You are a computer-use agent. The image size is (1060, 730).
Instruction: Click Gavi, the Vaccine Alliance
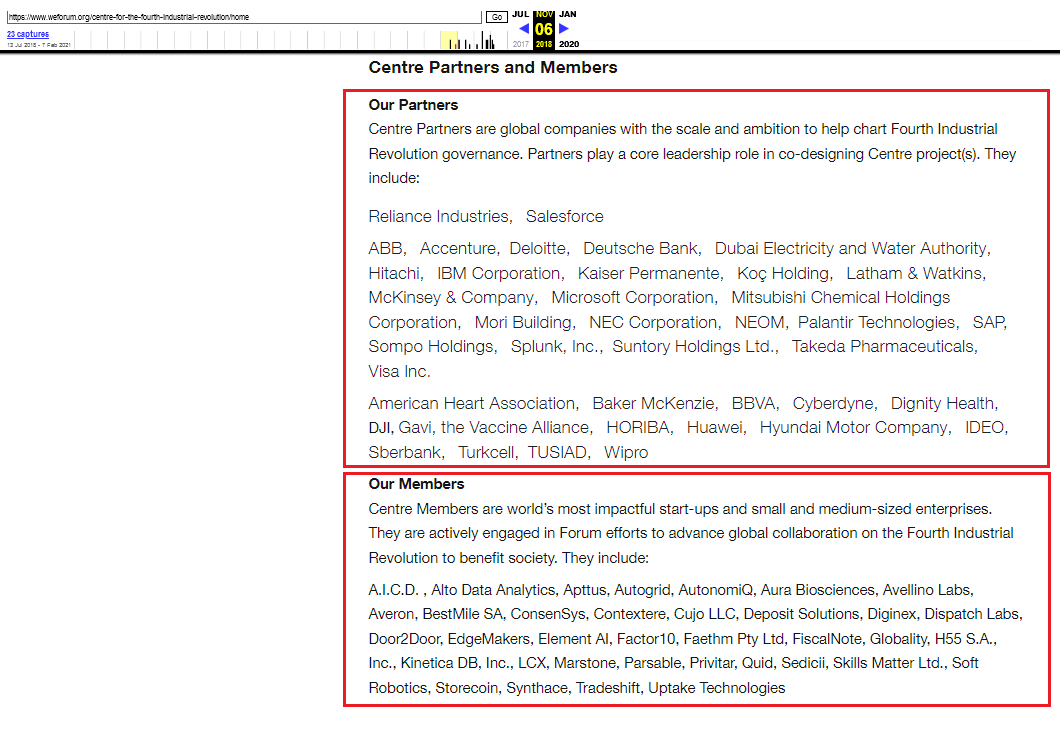493,427
